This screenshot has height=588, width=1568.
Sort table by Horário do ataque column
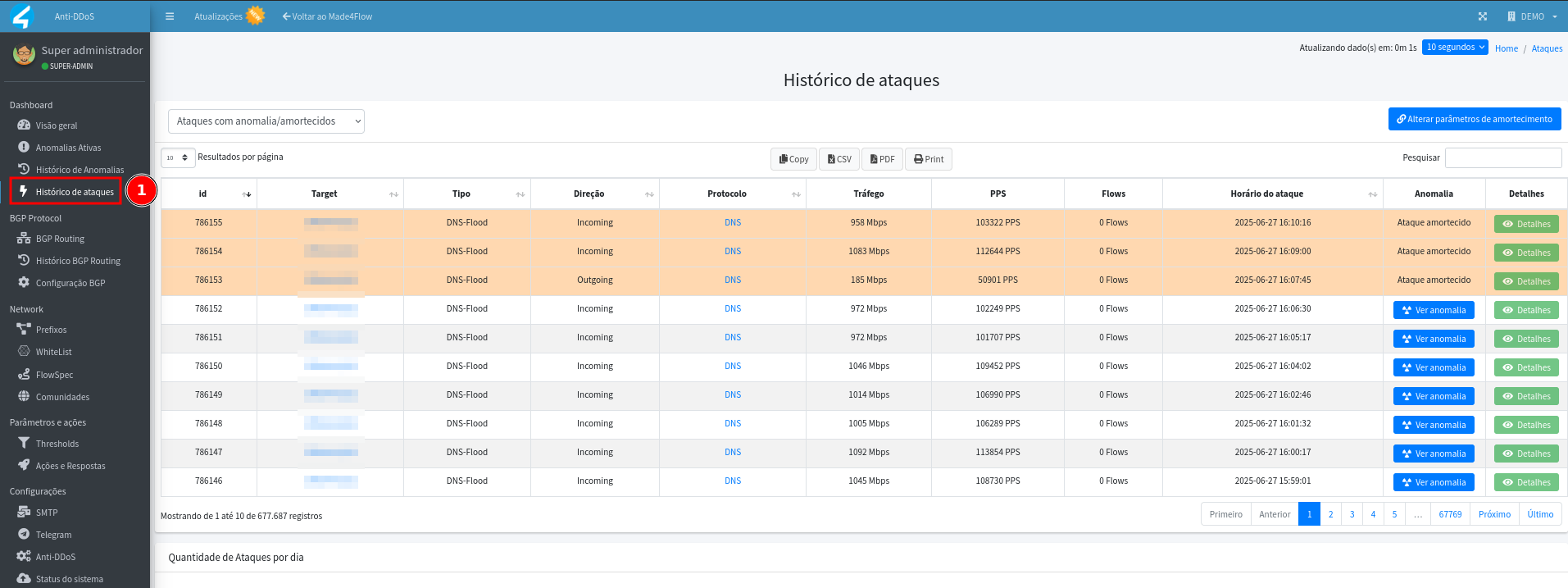(1272, 194)
